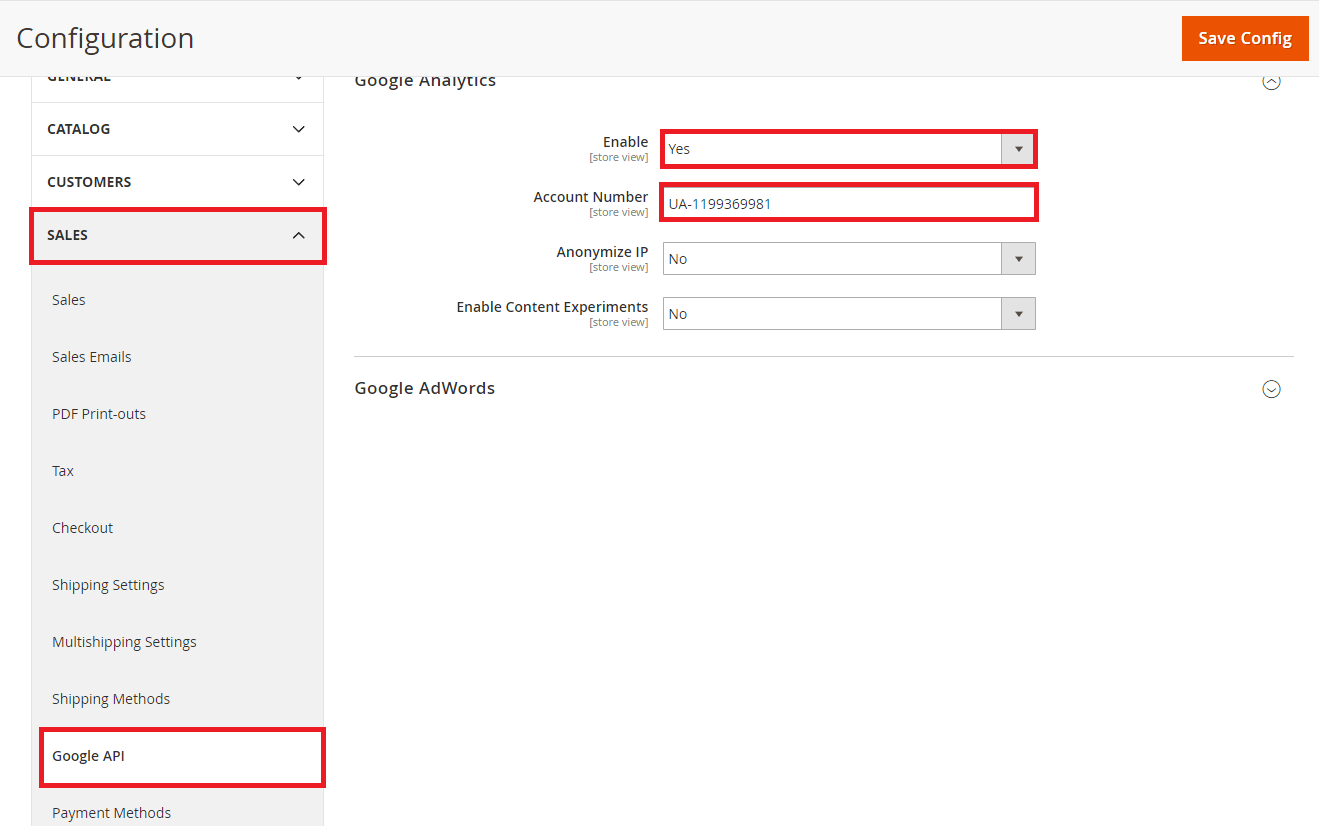Open Shipping Methods in sidebar
The height and width of the screenshot is (826, 1319).
coord(111,699)
